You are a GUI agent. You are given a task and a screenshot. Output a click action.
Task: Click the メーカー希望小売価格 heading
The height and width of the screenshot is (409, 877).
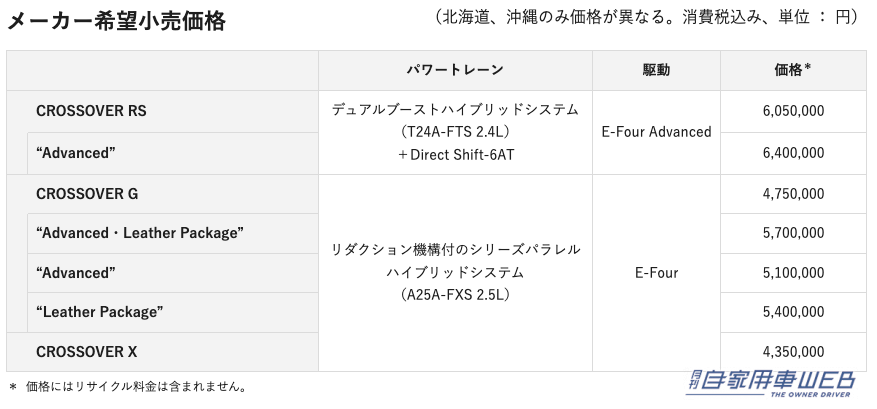(x=116, y=20)
